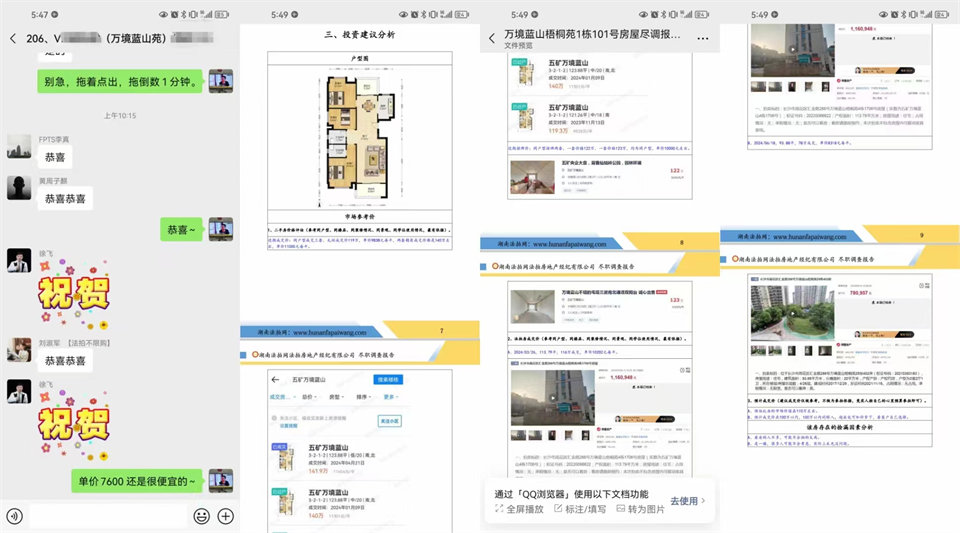Viewport: 960px width, 533px height.
Task: Open the three-dot menu in file preview
Action: tap(702, 38)
